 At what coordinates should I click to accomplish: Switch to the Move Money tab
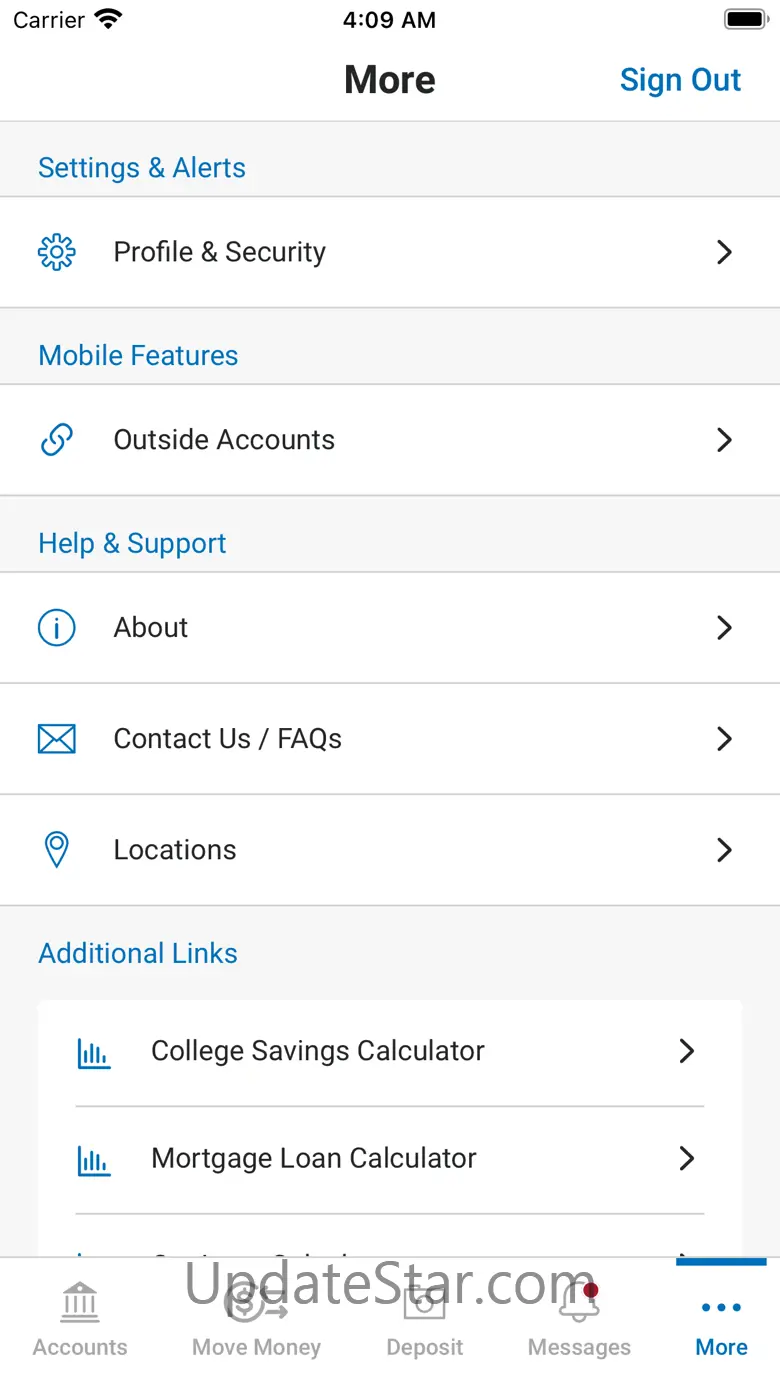tap(256, 1320)
